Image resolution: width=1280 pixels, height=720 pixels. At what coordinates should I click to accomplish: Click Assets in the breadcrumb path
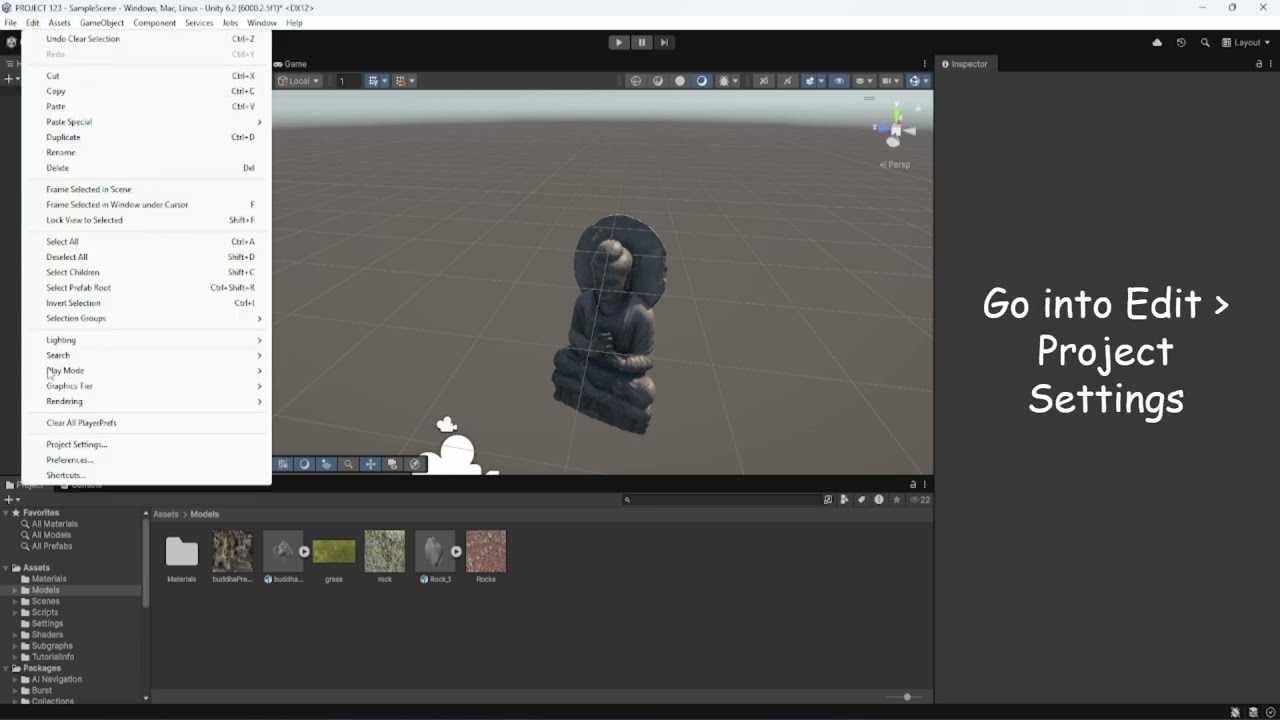(x=166, y=515)
